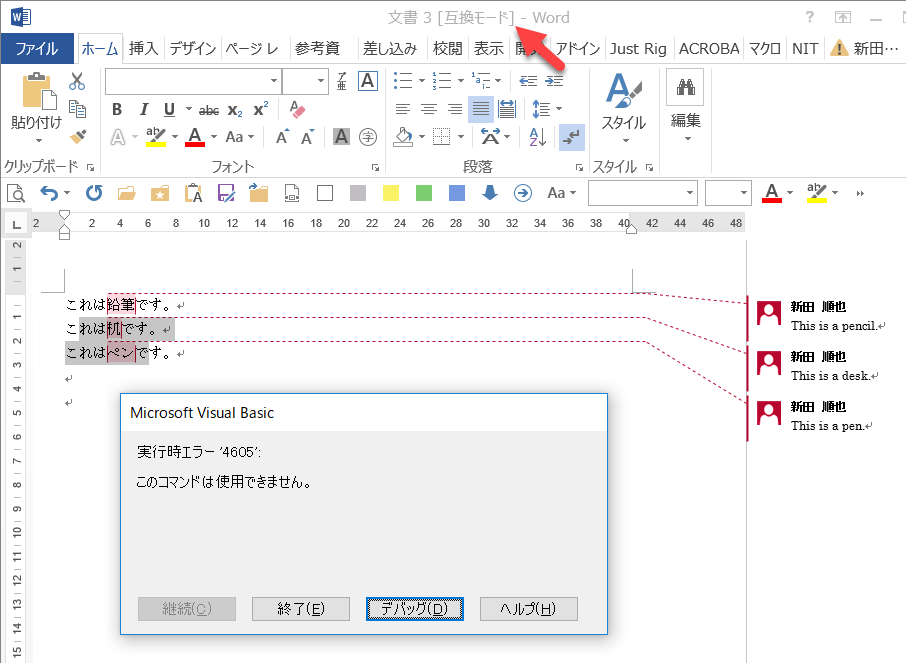Click the Clear Formatting eraser icon
Image resolution: width=906 pixels, height=663 pixels.
point(296,109)
